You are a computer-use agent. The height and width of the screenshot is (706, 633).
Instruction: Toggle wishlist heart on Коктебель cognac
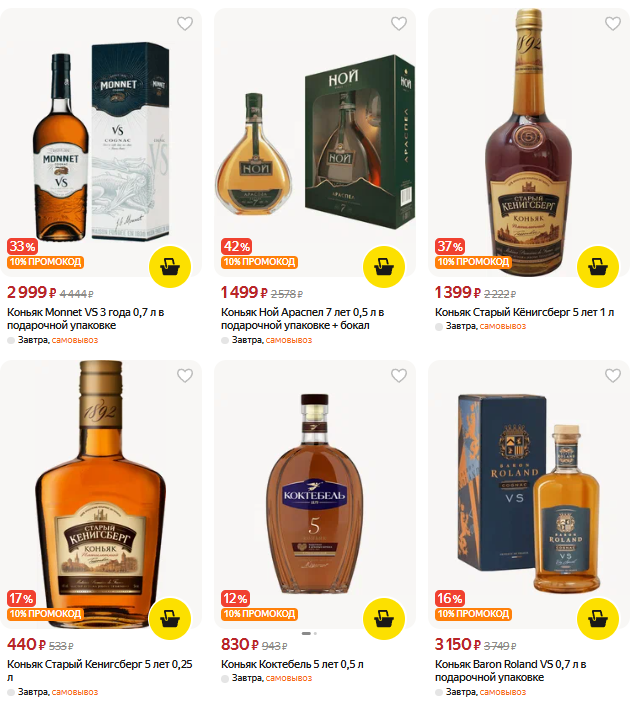(398, 376)
